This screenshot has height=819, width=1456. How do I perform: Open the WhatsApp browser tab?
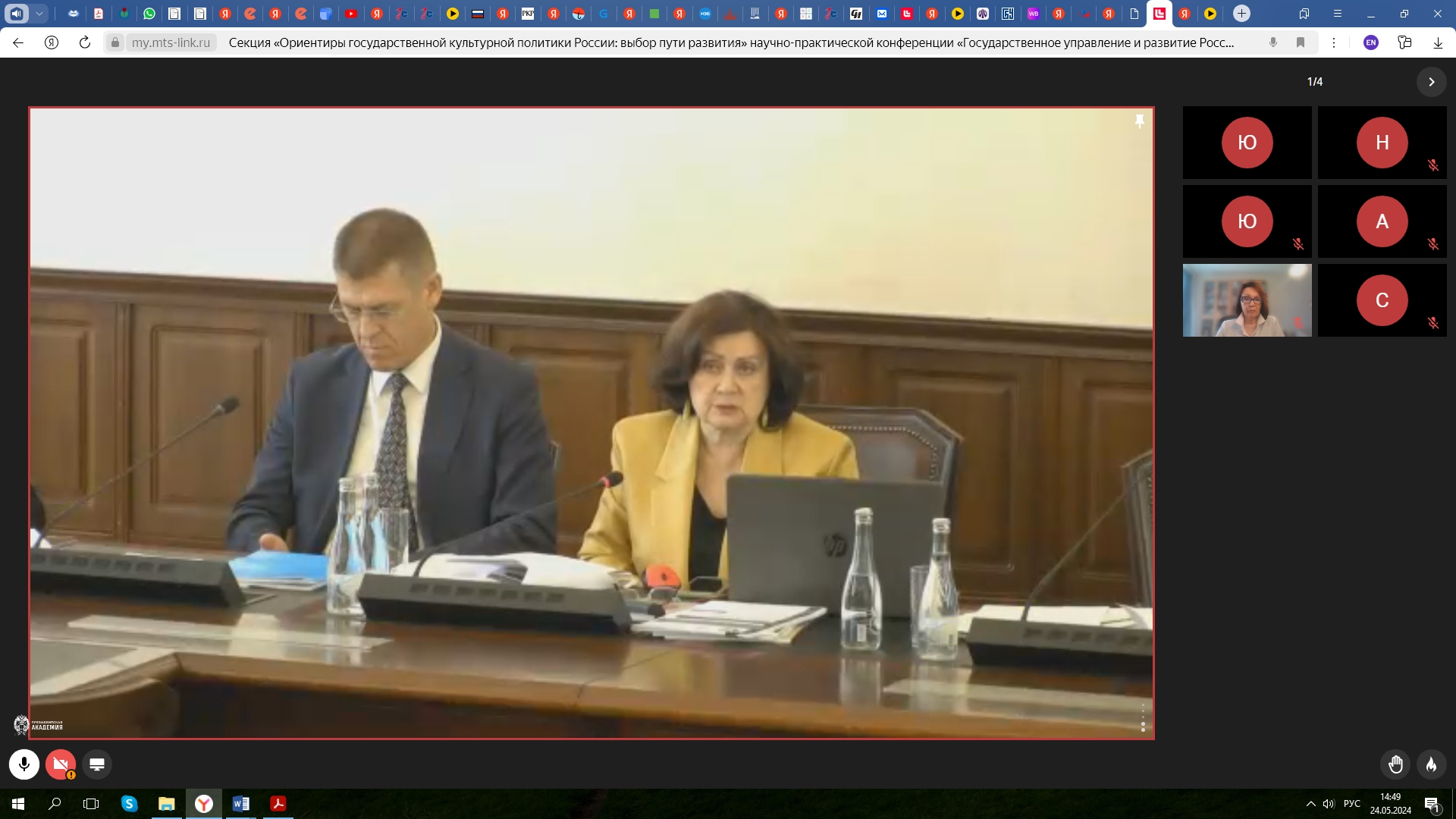(149, 14)
